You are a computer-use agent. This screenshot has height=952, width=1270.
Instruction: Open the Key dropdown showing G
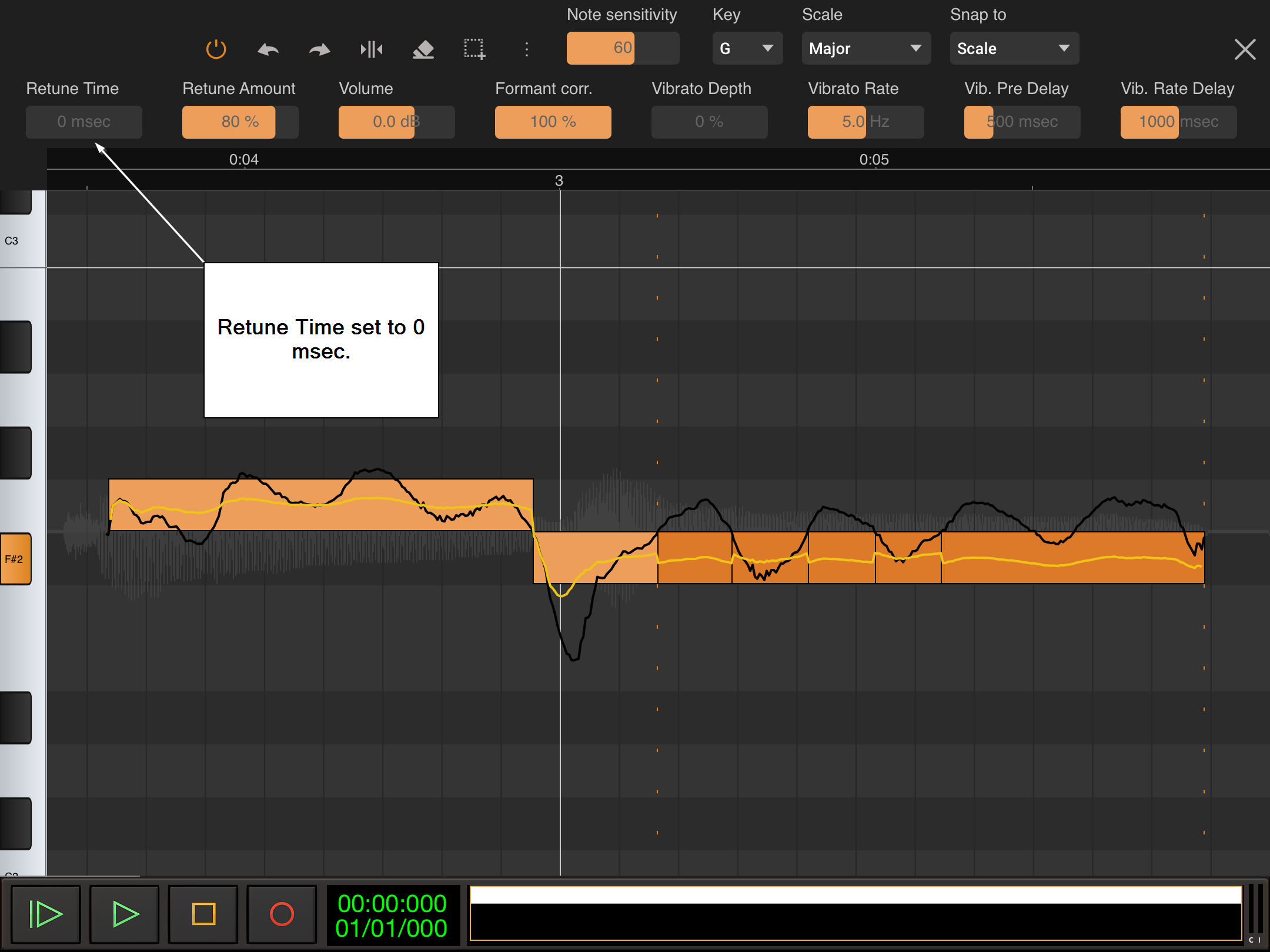[x=747, y=48]
